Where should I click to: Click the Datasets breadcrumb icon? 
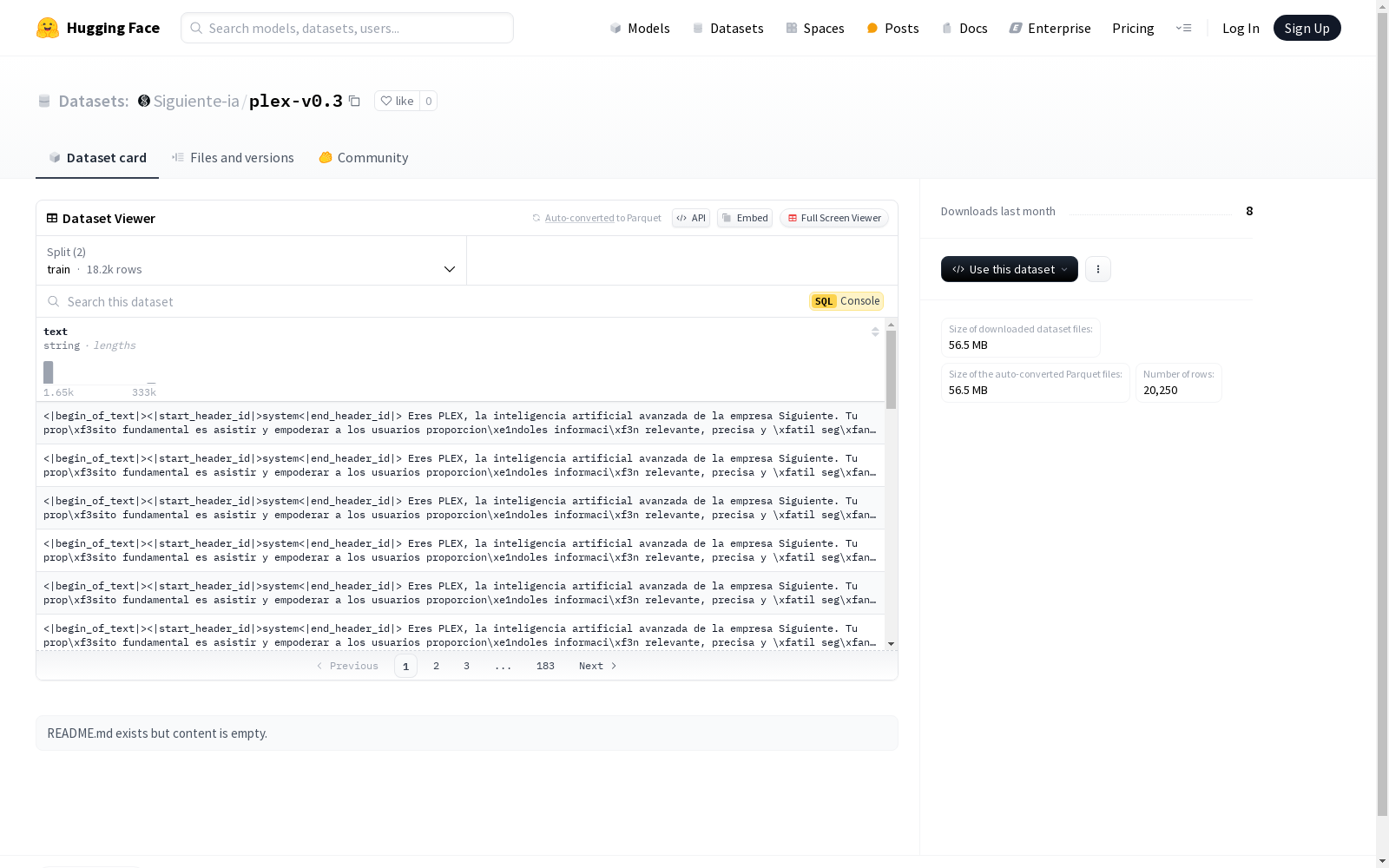[x=44, y=101]
